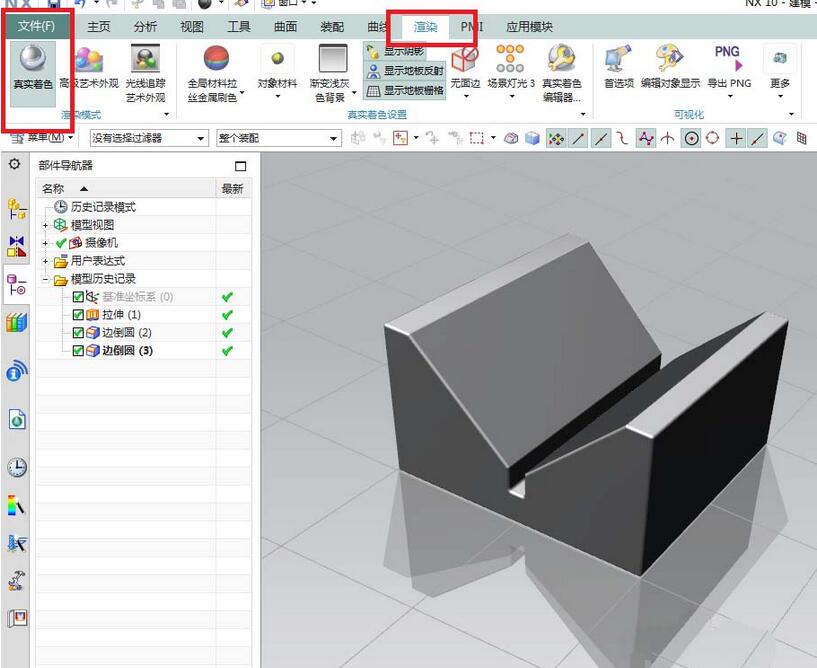Image resolution: width=817 pixels, height=668 pixels.
Task: Open the 文件(F) menu
Action: point(35,25)
